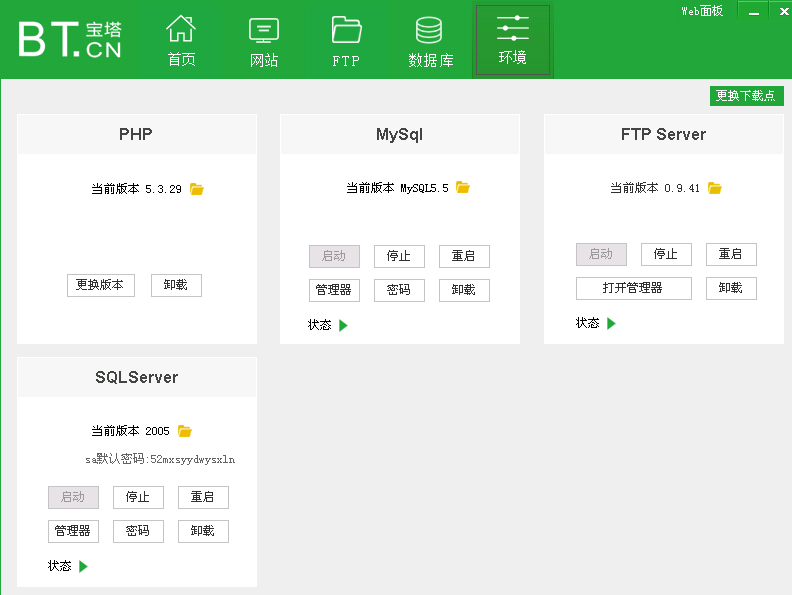792x595 pixels.
Task: Stop FTP Server with 停止 button
Action: [x=666, y=254]
